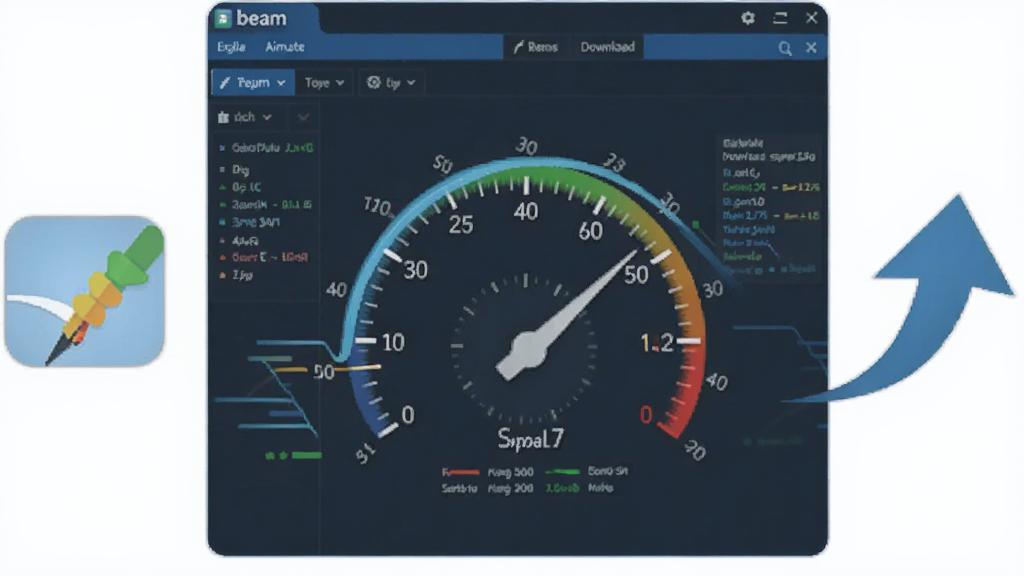
Task: Click the dimmed chevron beside the "ich" dropdown
Action: 303,118
